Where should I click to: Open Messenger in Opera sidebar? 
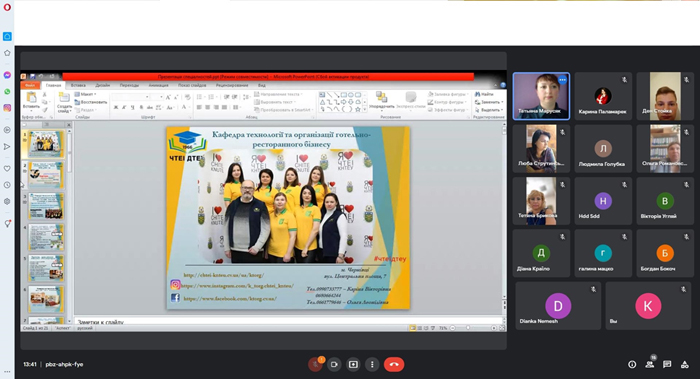[x=7, y=75]
